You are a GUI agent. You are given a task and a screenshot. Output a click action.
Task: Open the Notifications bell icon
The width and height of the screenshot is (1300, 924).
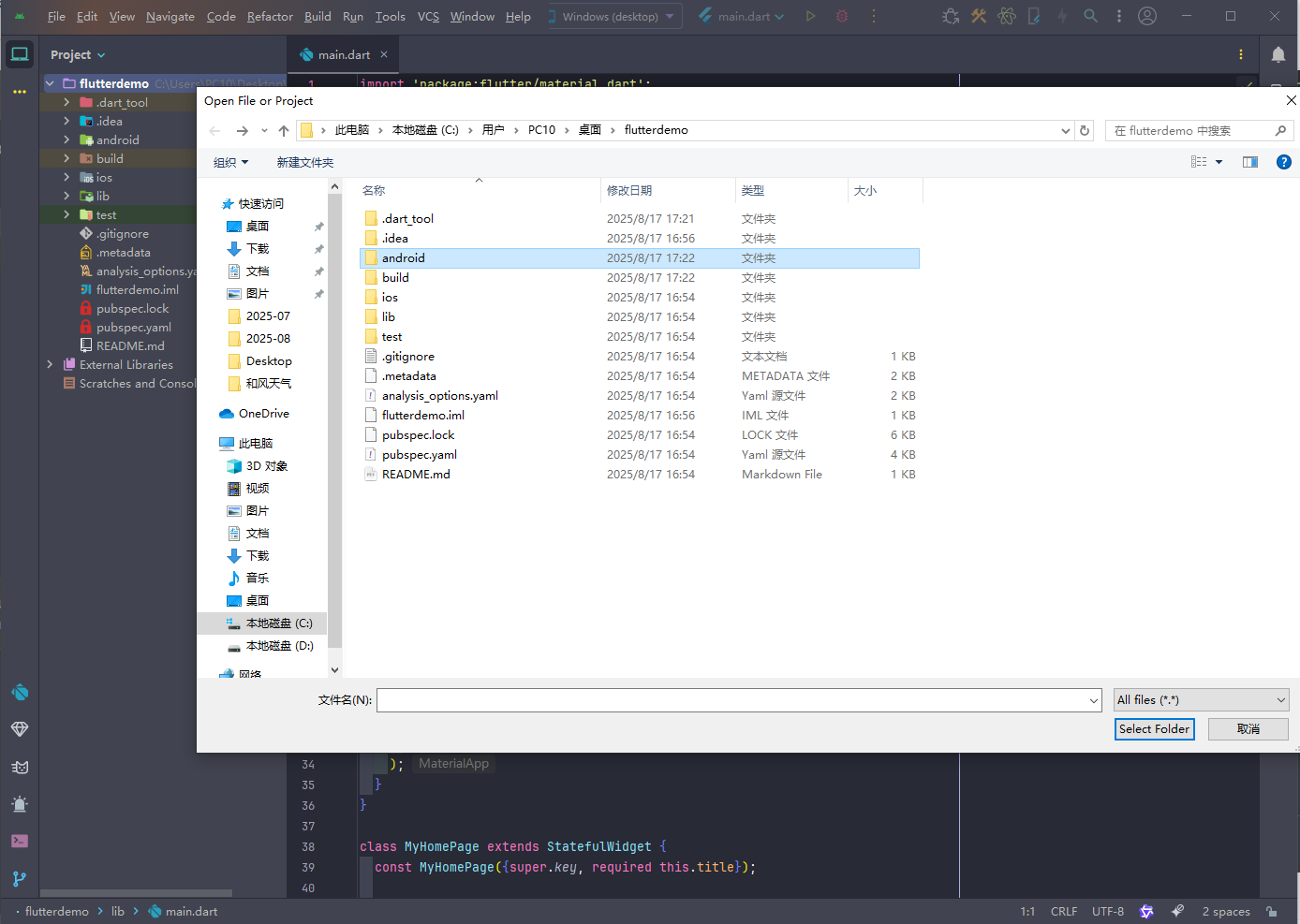[x=1278, y=55]
